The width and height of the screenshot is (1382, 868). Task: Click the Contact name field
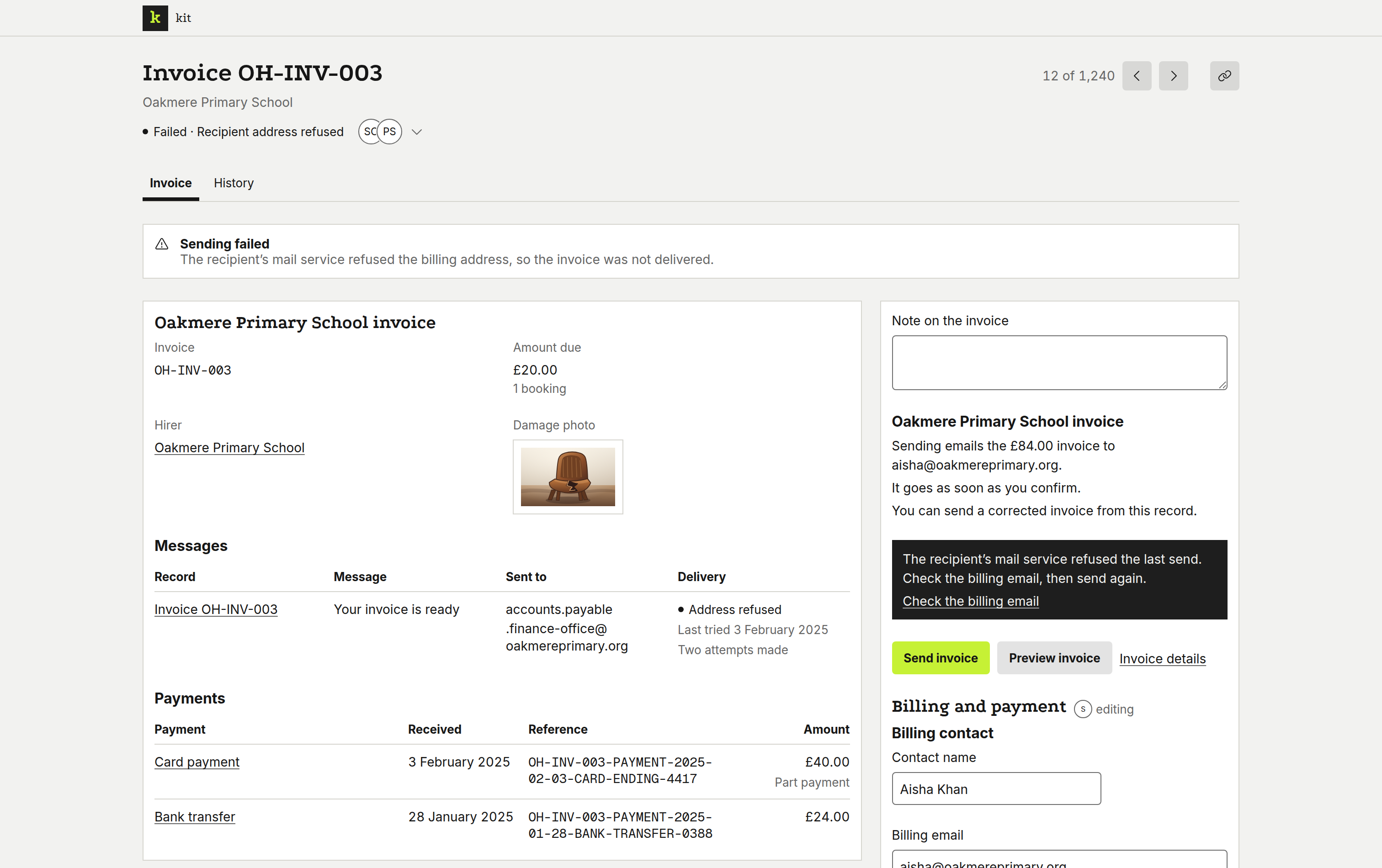click(996, 789)
